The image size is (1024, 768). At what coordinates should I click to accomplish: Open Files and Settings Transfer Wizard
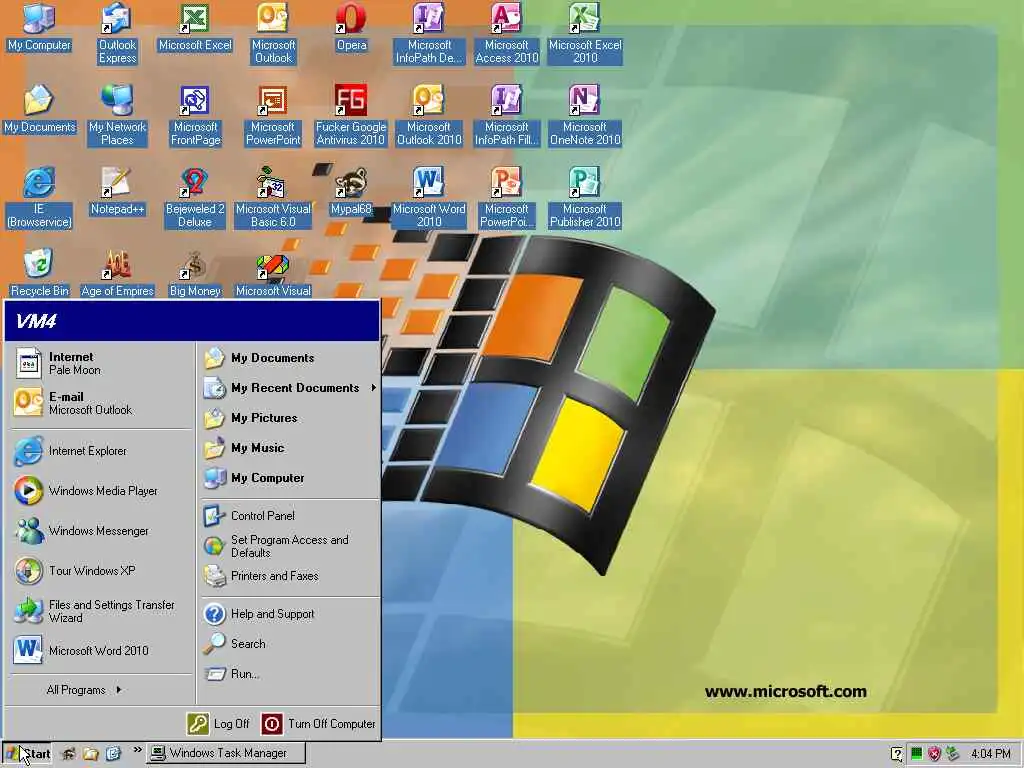point(101,611)
